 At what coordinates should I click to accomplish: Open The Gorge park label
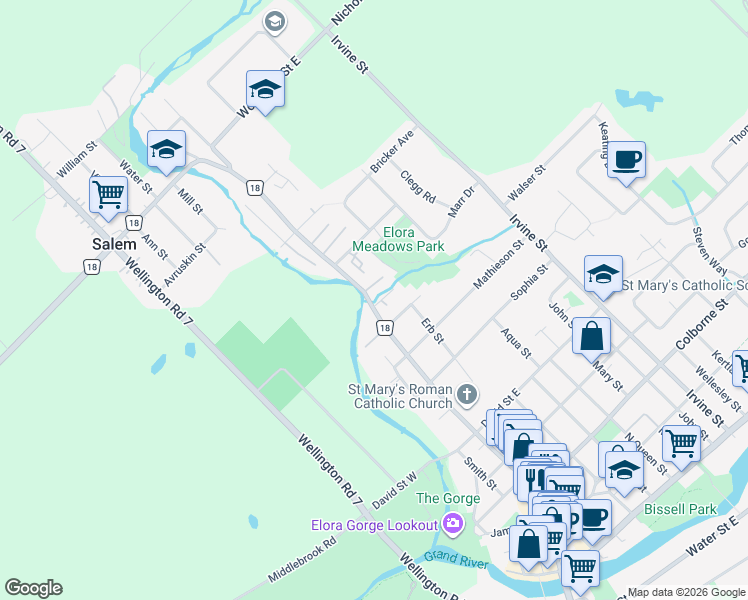point(448,498)
